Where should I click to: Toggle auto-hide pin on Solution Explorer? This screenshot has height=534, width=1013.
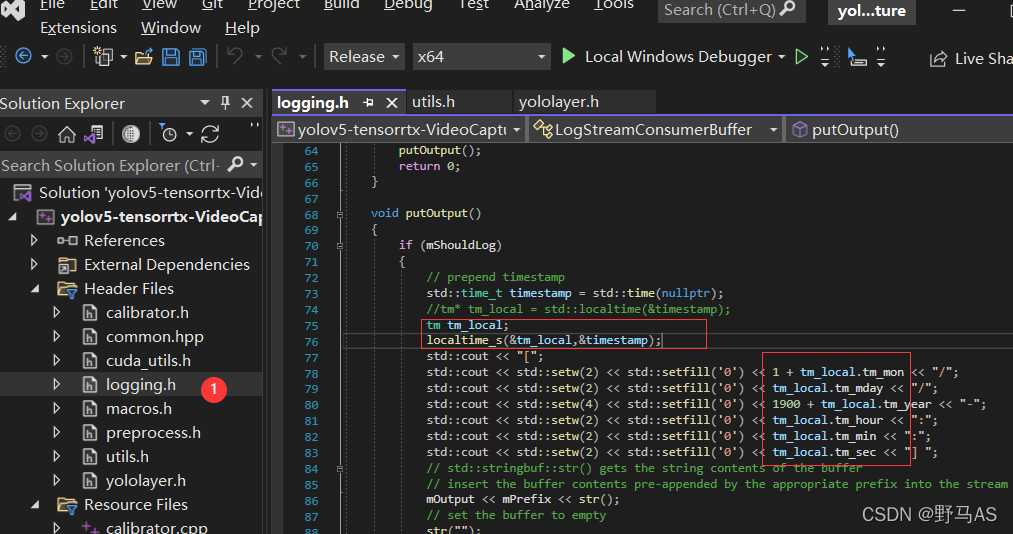pyautogui.click(x=226, y=103)
